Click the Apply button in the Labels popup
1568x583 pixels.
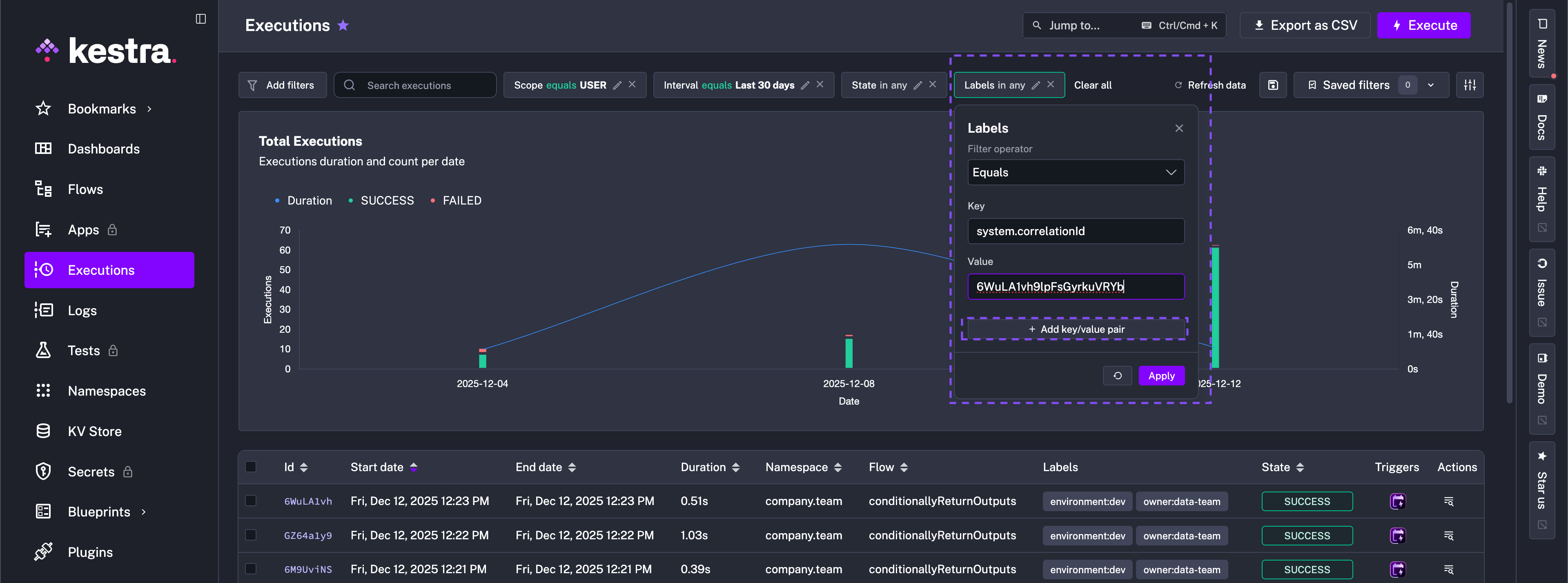tap(1161, 376)
